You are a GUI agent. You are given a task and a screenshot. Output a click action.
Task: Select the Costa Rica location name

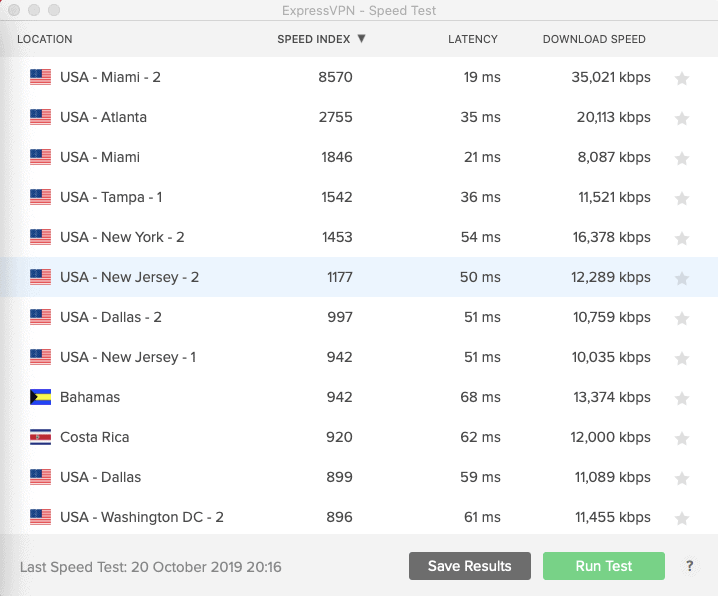[95, 437]
